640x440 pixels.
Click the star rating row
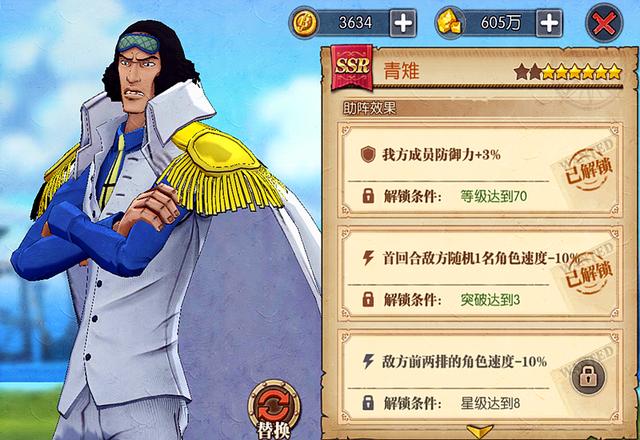568,72
